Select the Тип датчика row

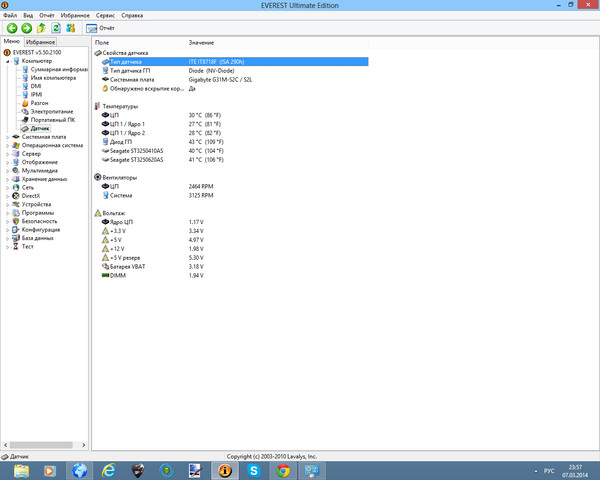click(235, 62)
